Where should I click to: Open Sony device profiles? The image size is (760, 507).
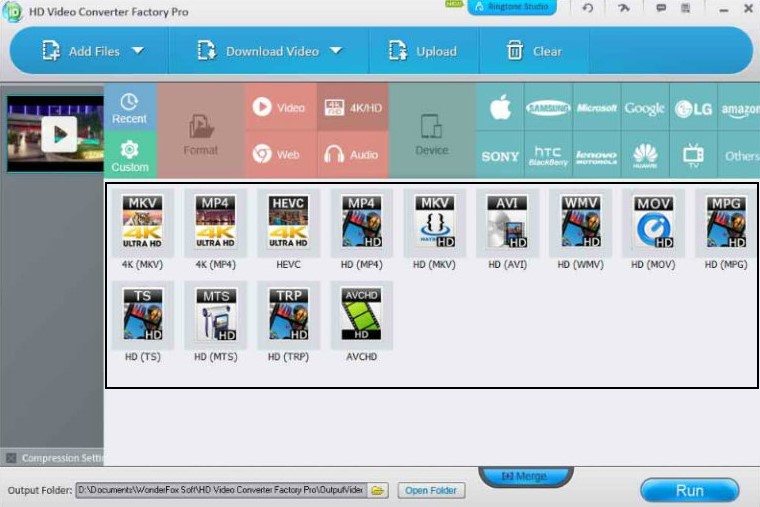tap(500, 155)
